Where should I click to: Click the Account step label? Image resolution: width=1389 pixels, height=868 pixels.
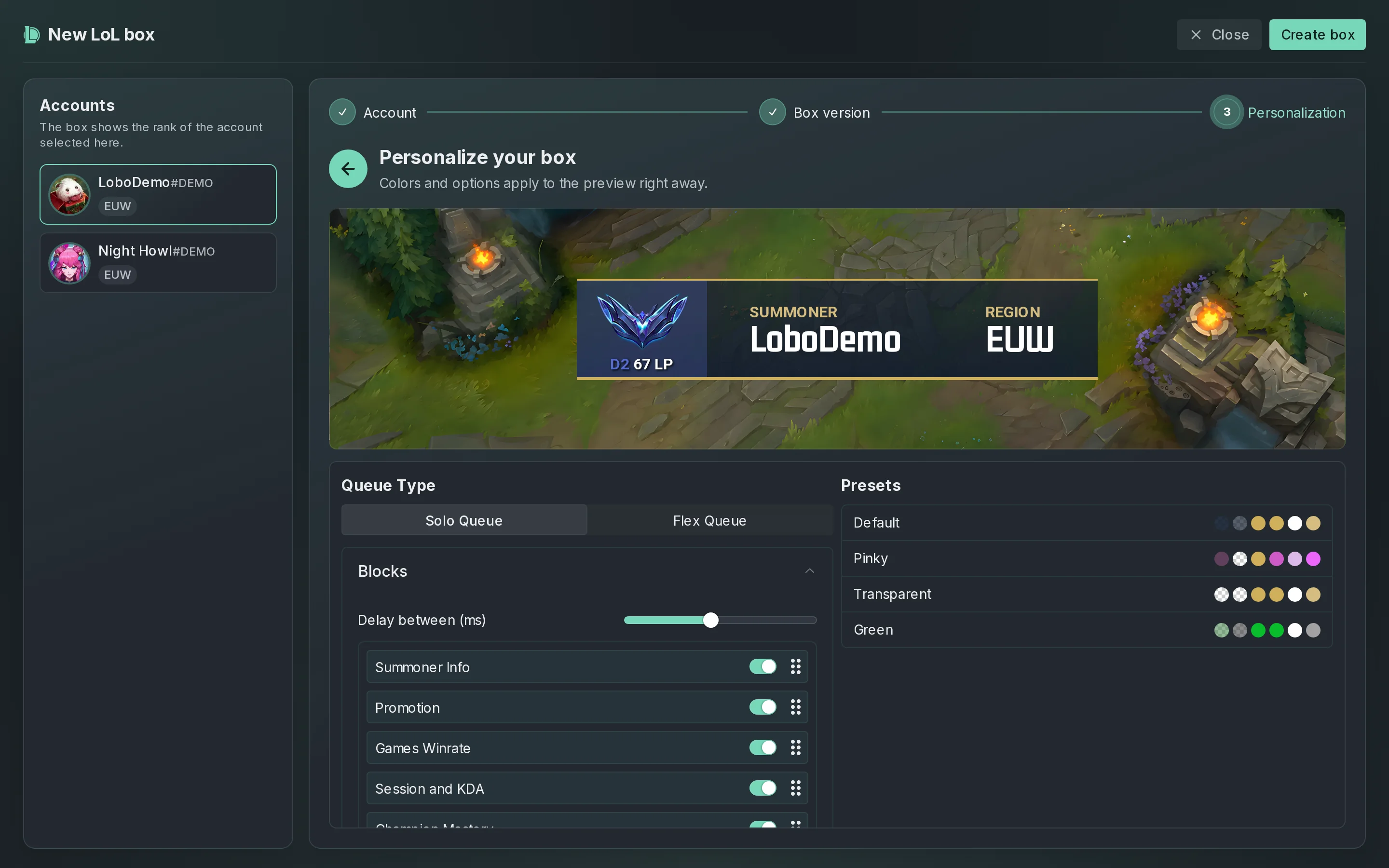390,112
